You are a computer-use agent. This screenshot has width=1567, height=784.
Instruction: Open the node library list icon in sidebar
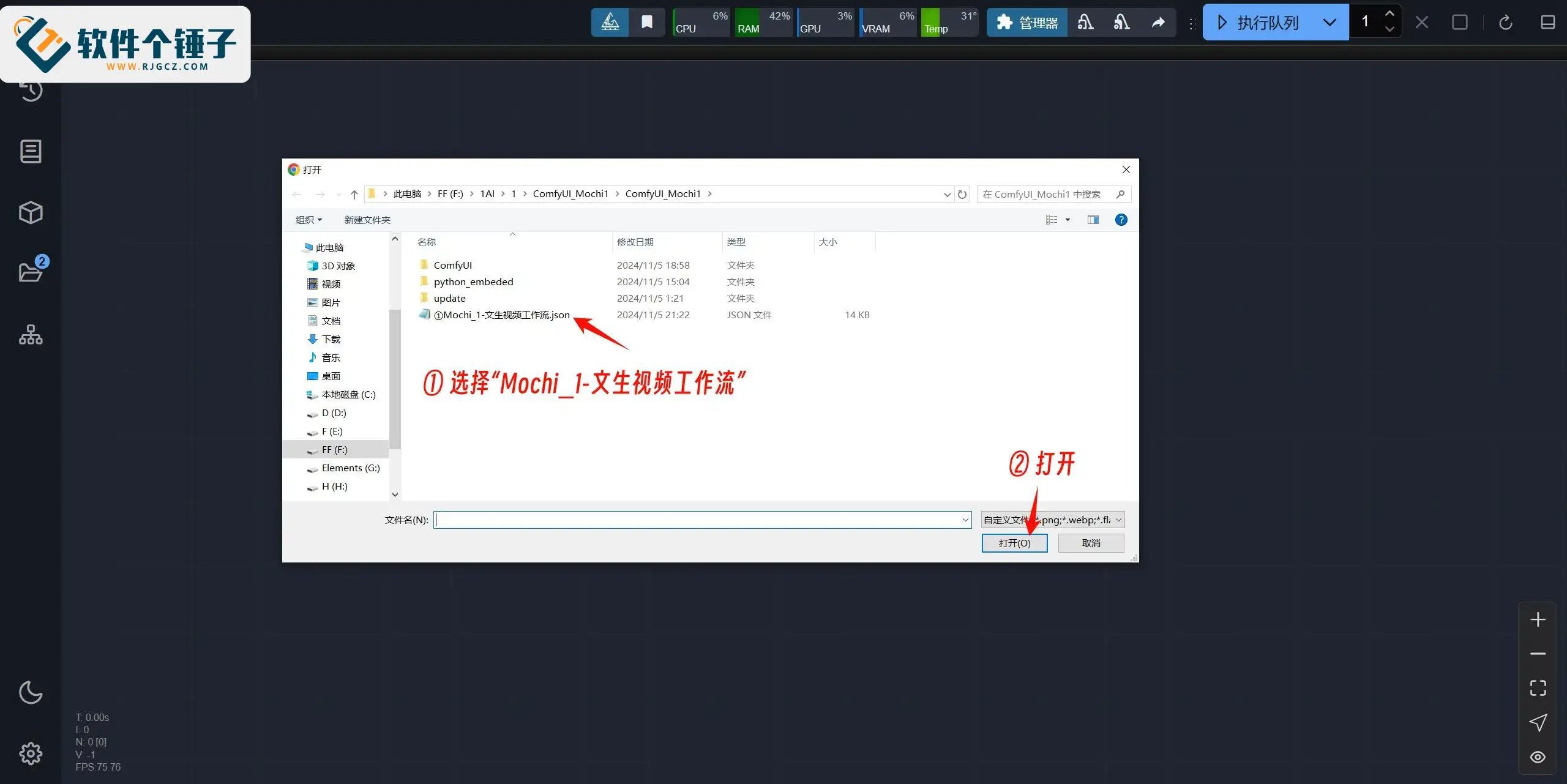click(x=31, y=151)
